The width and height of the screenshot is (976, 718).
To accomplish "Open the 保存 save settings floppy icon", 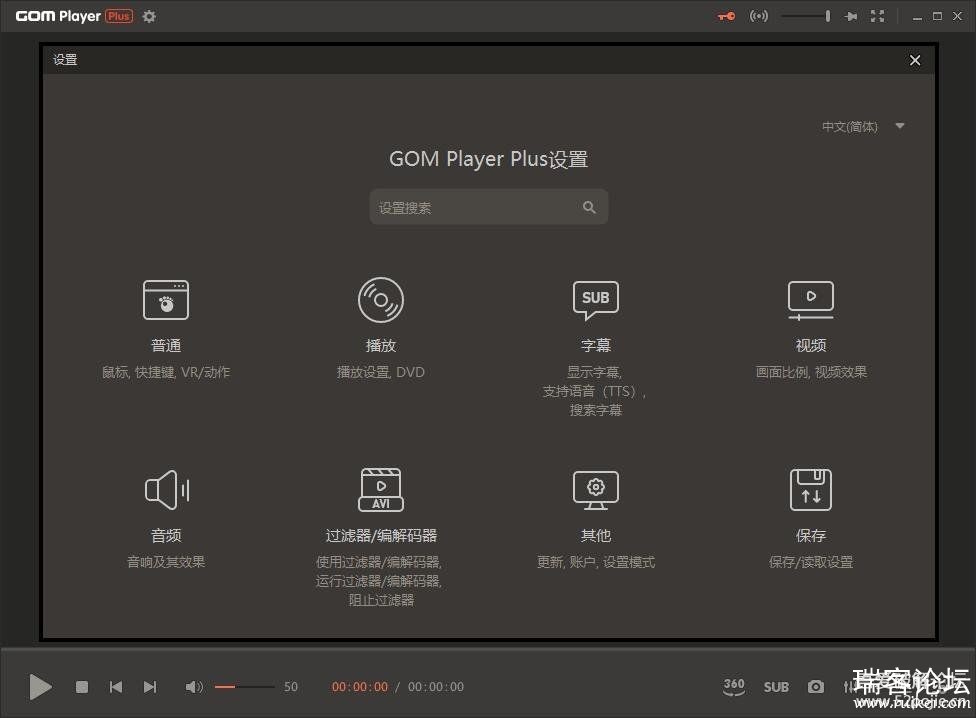I will (x=810, y=490).
